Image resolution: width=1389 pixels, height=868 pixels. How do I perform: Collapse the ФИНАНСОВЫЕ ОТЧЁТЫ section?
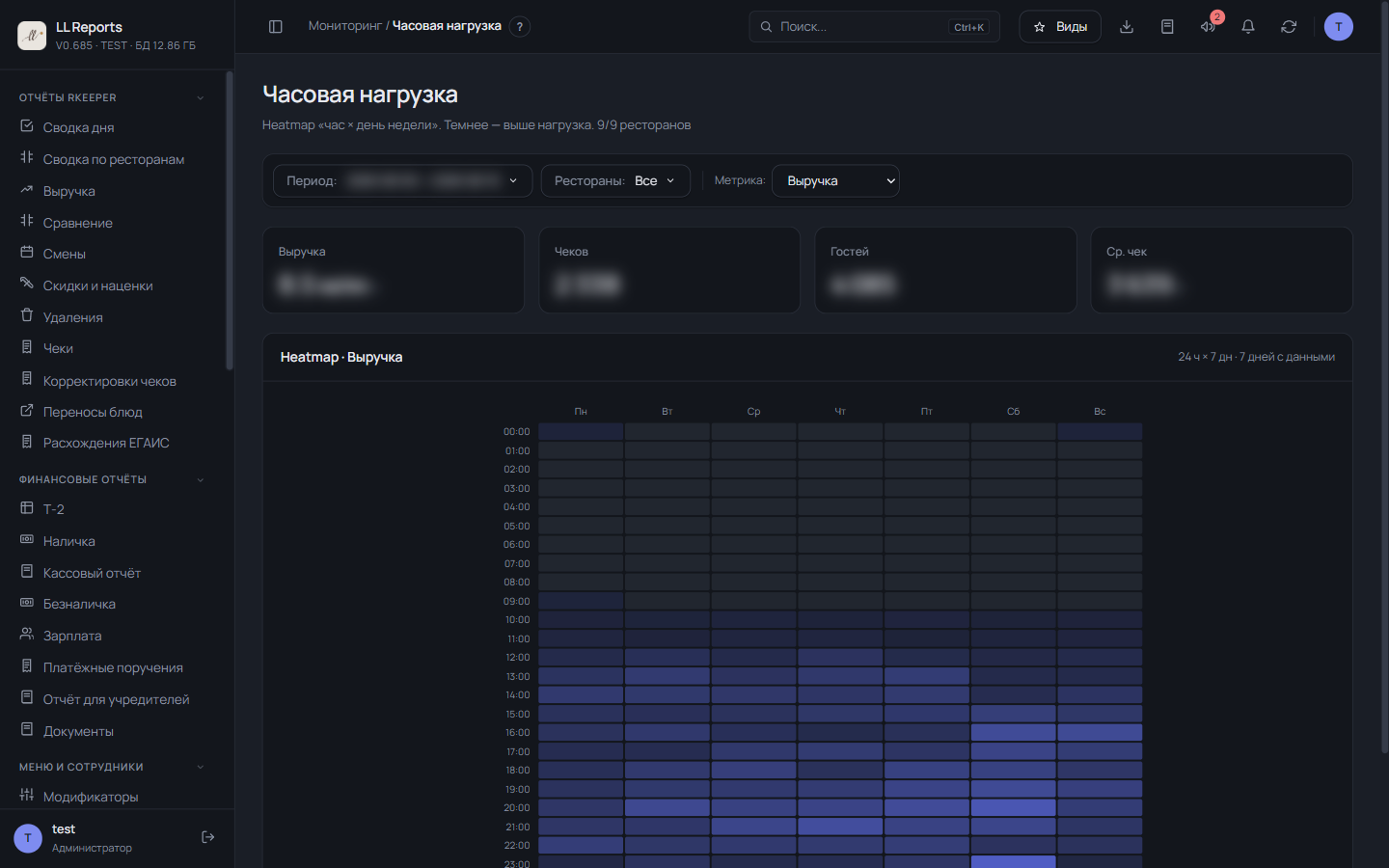[x=201, y=479]
